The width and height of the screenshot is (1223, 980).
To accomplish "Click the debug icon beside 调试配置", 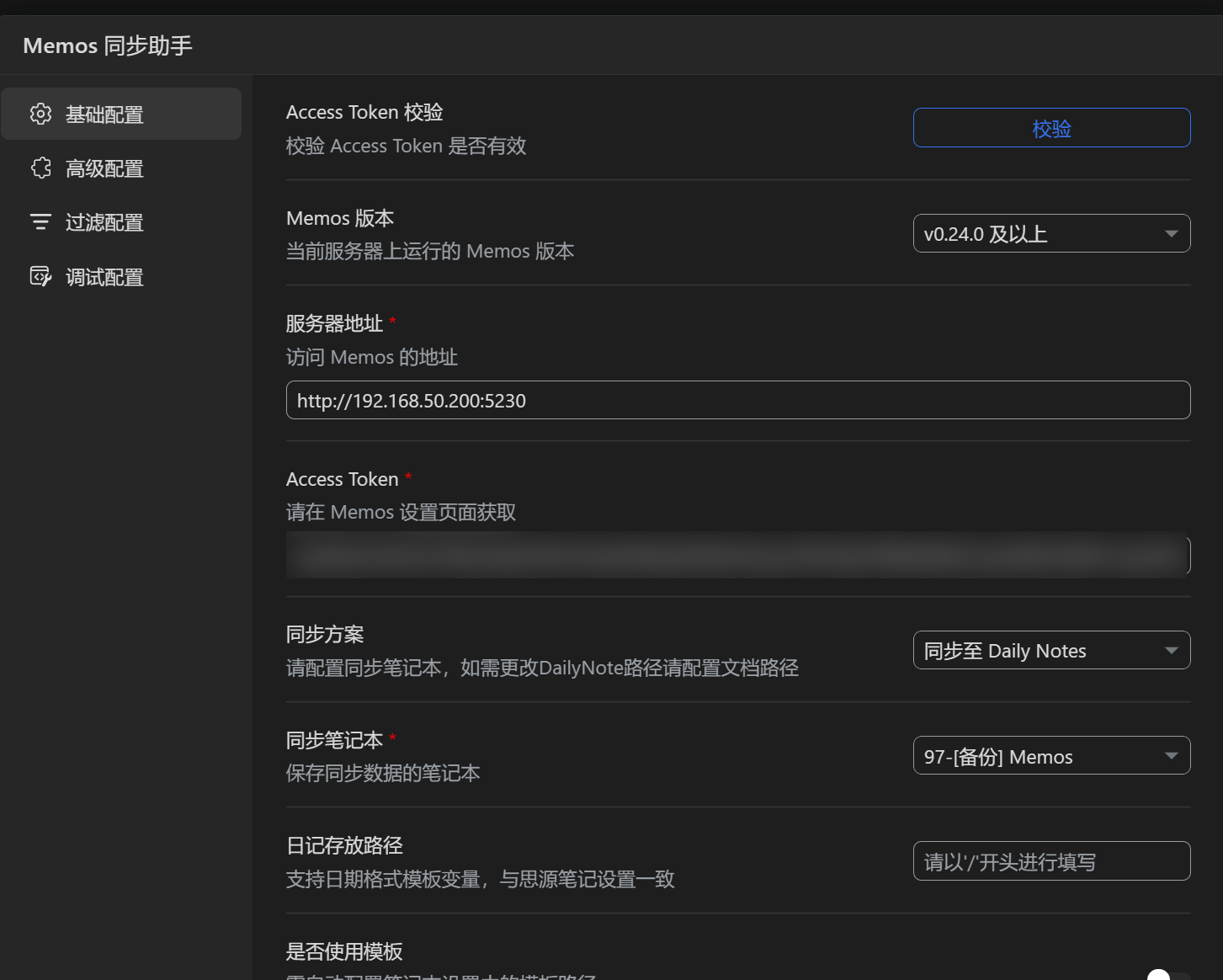I will coord(40,276).
